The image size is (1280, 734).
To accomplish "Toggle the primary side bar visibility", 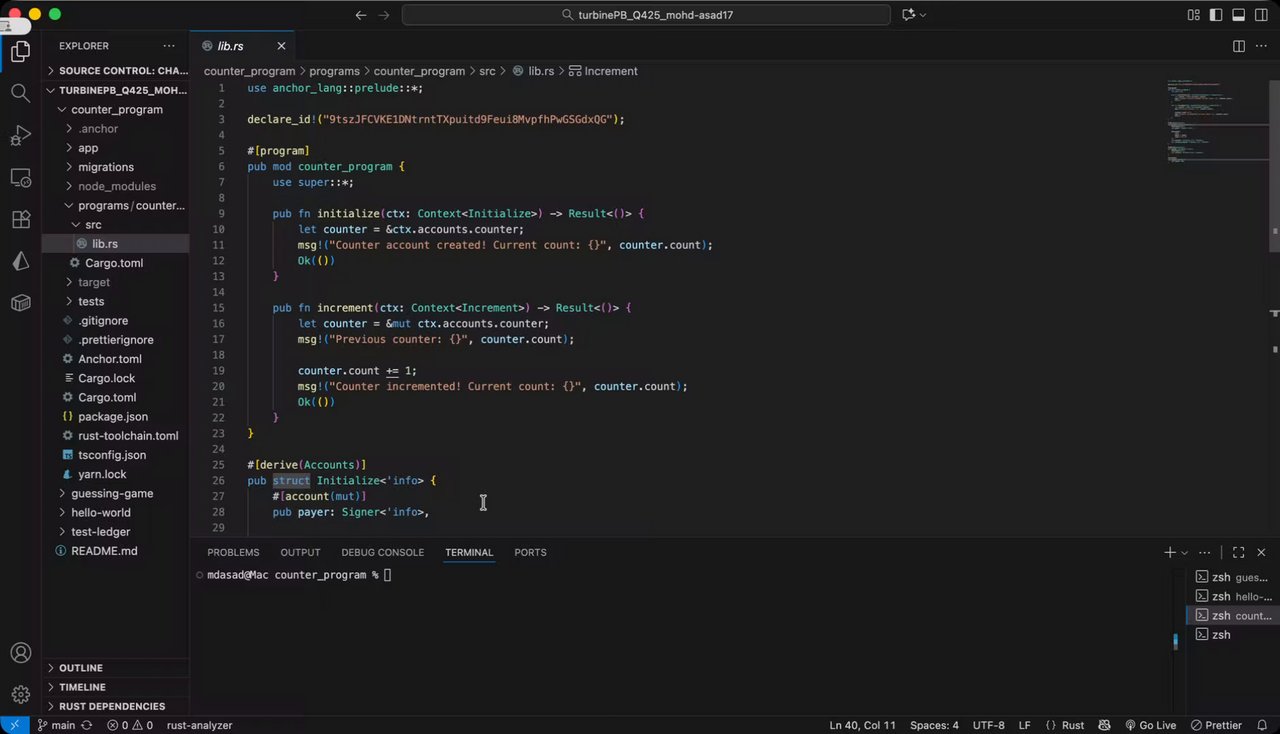I will [1216, 15].
